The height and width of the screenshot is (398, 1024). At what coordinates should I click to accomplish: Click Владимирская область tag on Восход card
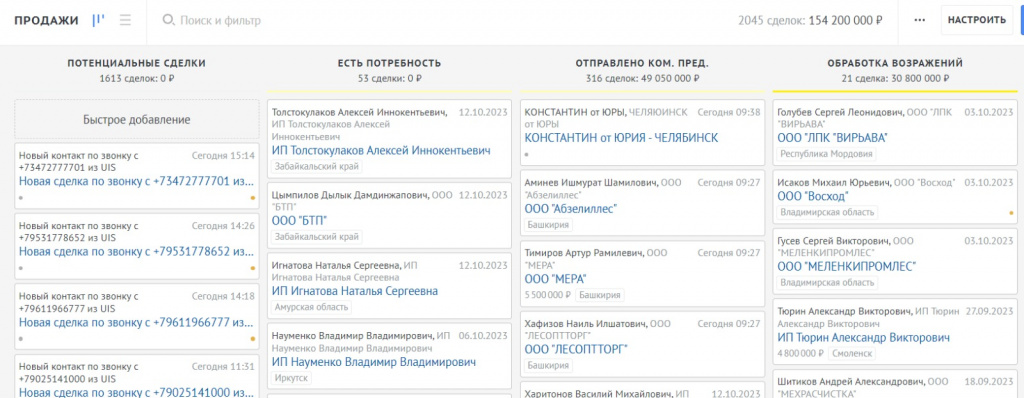[827, 212]
